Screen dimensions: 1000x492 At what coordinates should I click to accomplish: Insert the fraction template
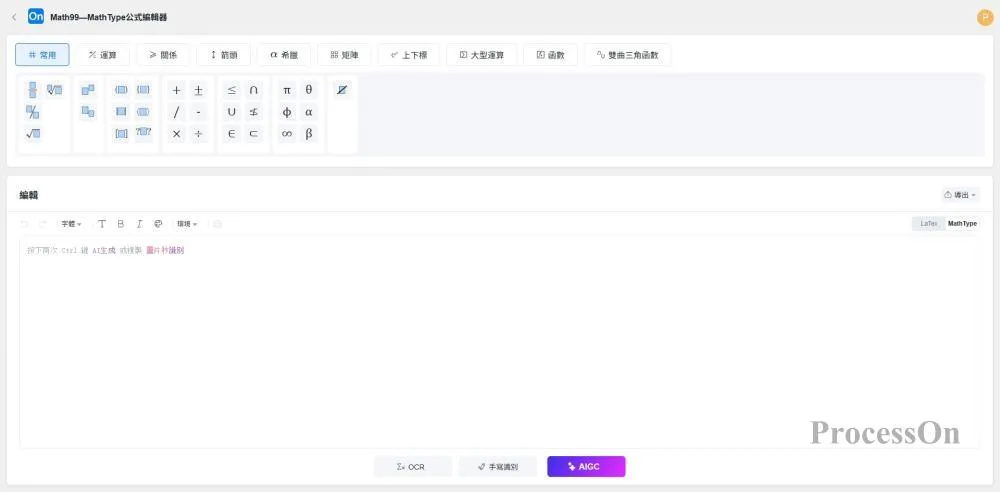point(32,90)
